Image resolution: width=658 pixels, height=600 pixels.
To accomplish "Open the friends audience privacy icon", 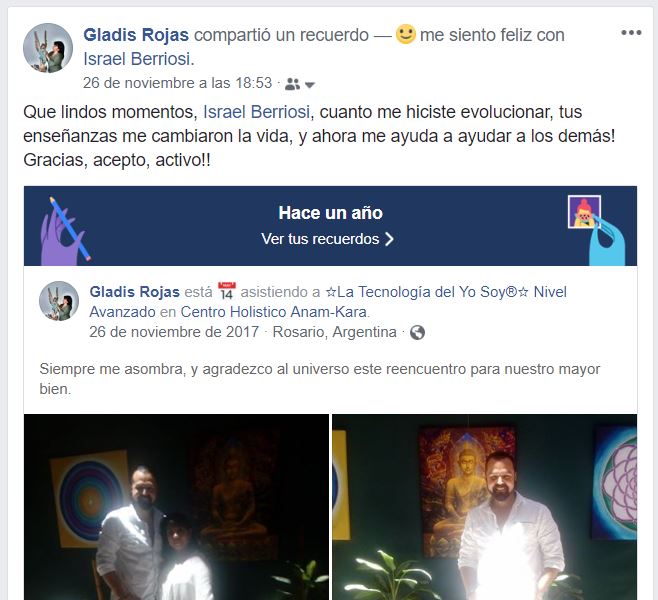I will [292, 84].
